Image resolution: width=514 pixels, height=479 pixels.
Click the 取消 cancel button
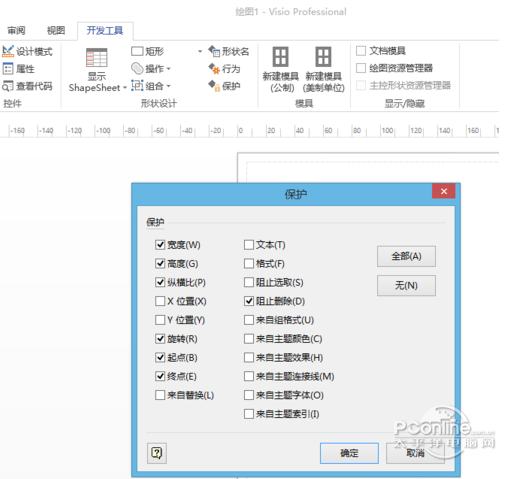tap(415, 453)
